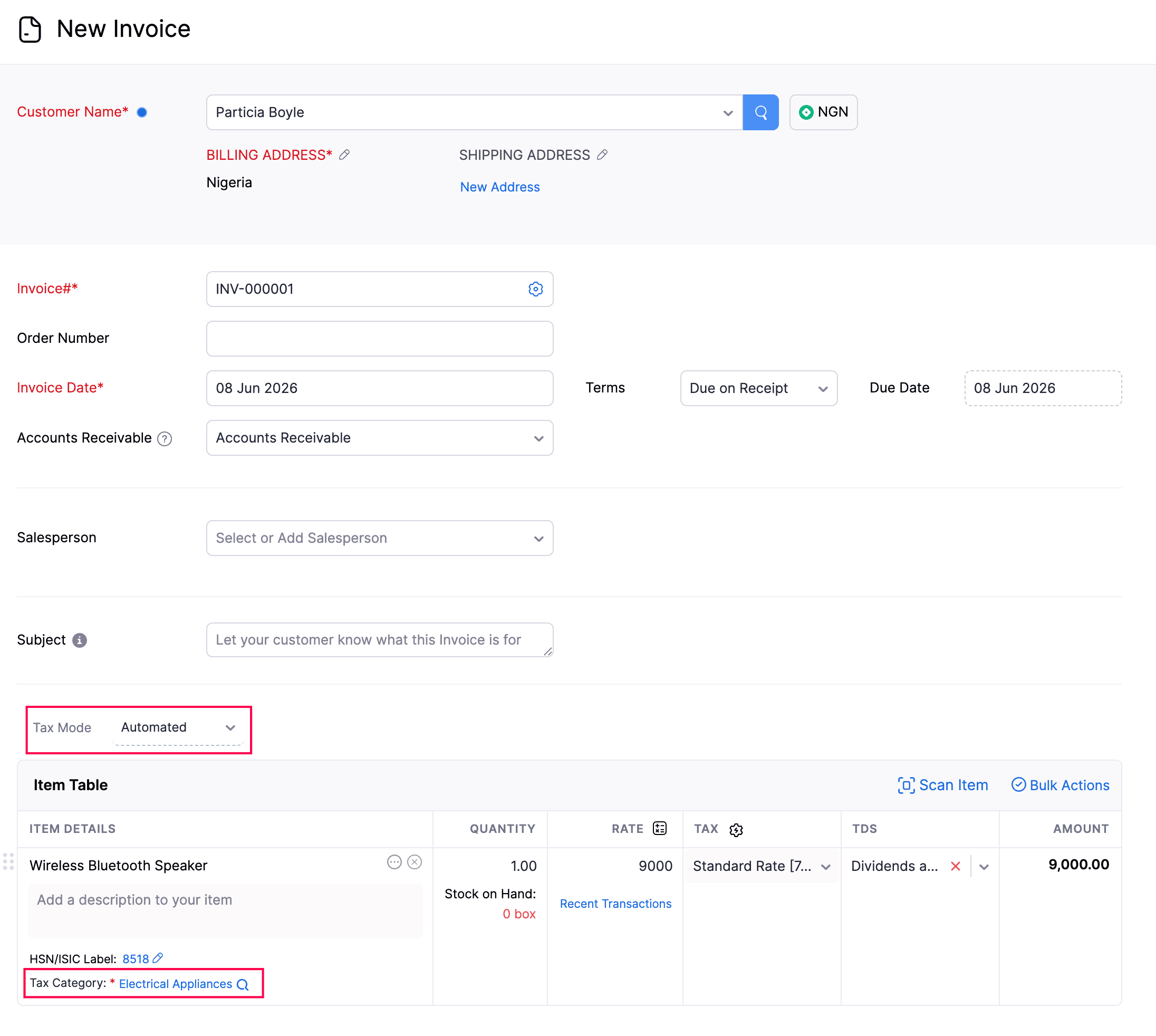Open invoice number settings gear
The width and height of the screenshot is (1156, 1036).
536,289
